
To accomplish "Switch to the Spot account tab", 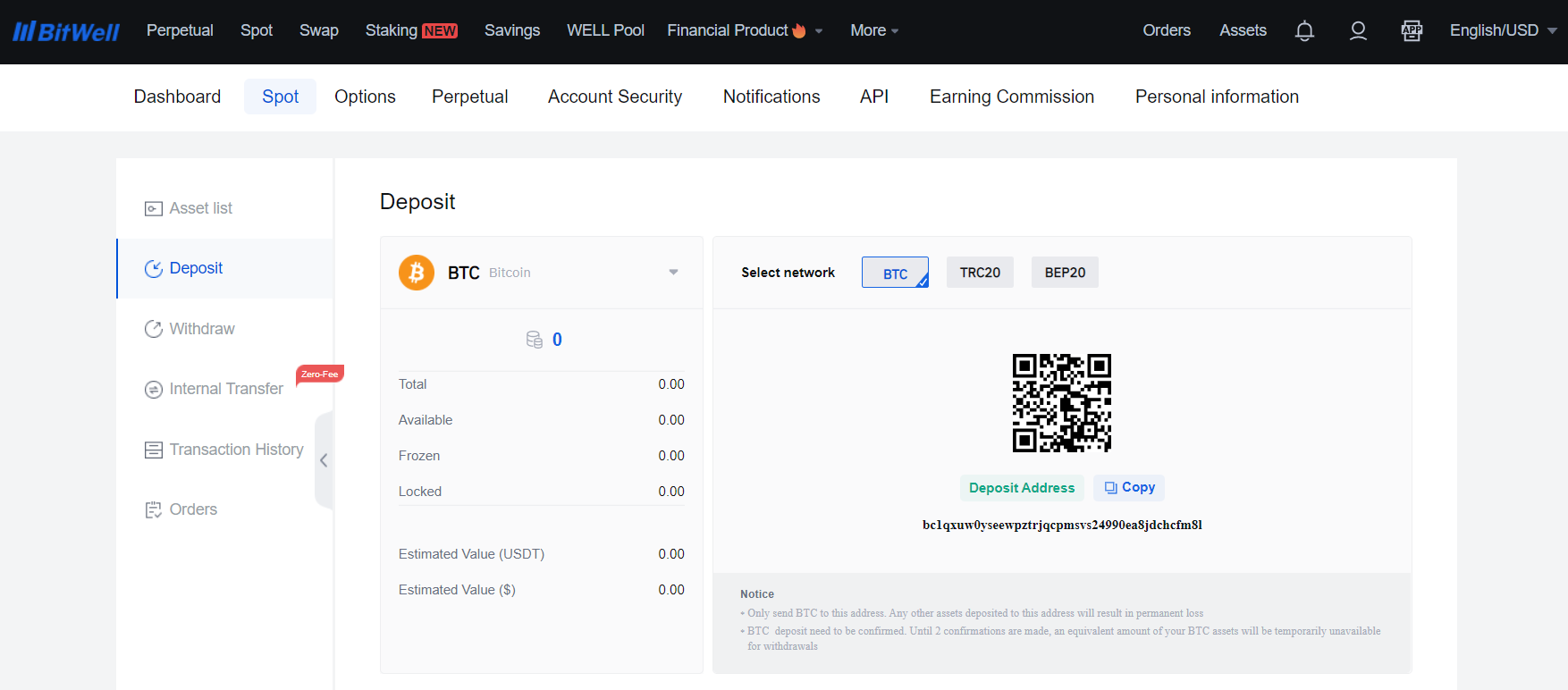I will click(x=280, y=97).
